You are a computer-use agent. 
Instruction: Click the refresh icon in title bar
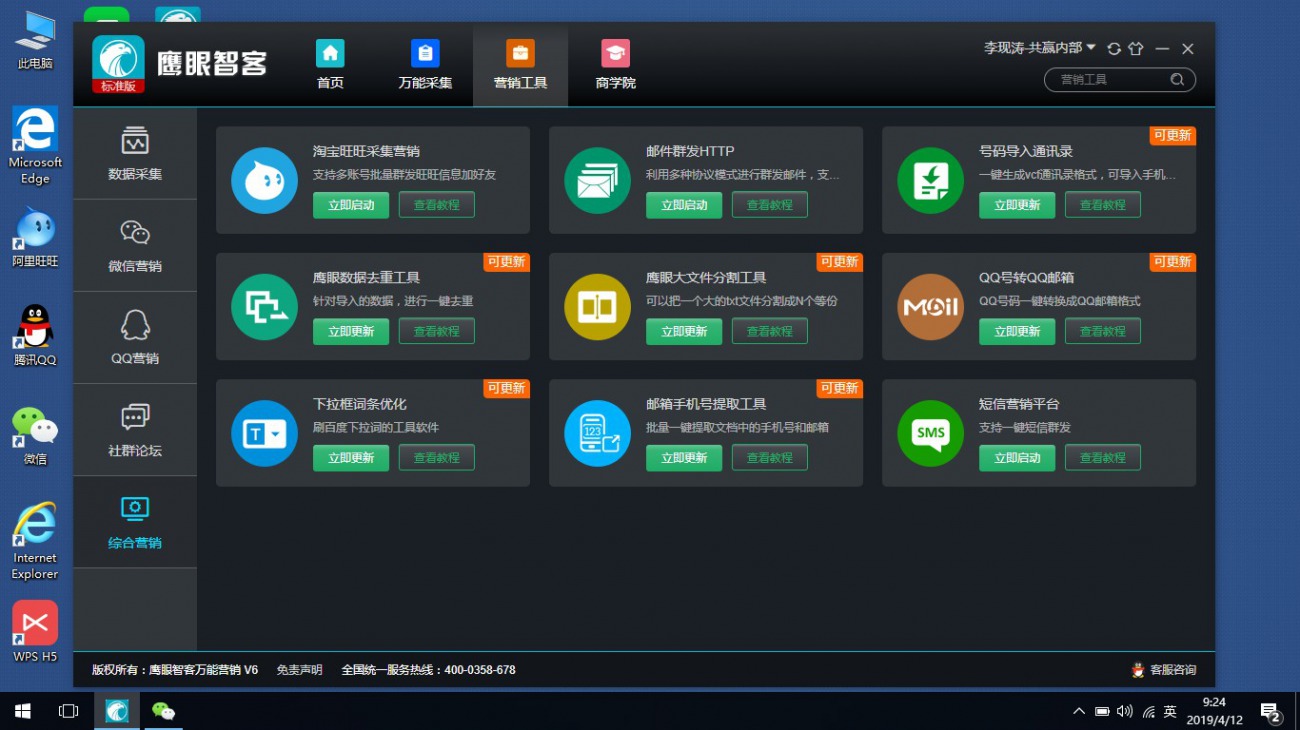[1114, 49]
